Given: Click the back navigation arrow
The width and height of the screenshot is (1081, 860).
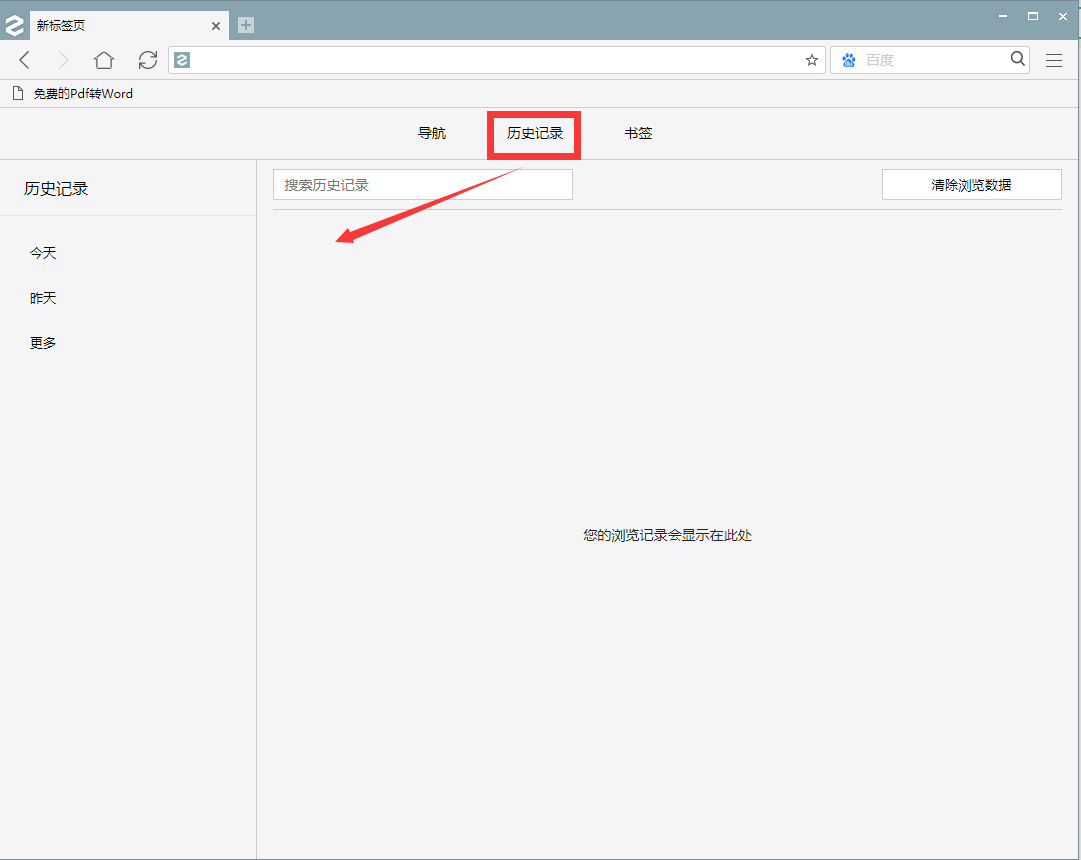Looking at the screenshot, I should coord(24,60).
